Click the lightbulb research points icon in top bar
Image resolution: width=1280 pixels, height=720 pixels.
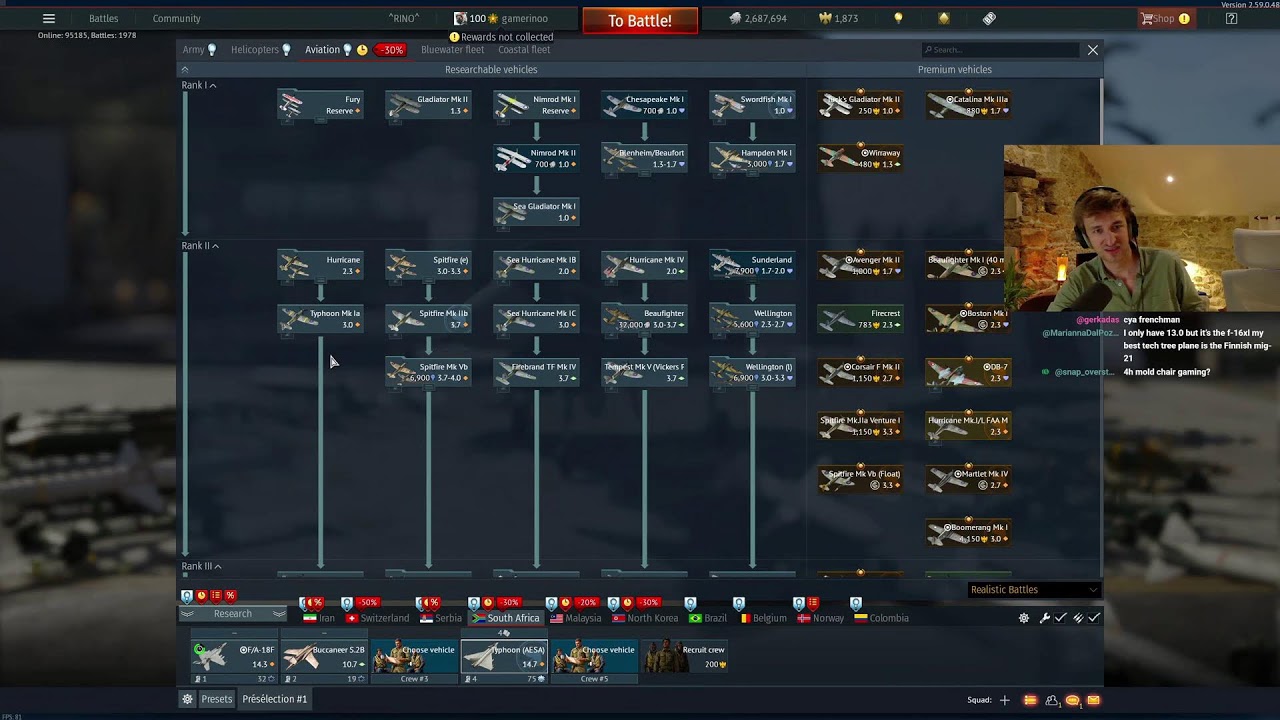pyautogui.click(x=898, y=18)
